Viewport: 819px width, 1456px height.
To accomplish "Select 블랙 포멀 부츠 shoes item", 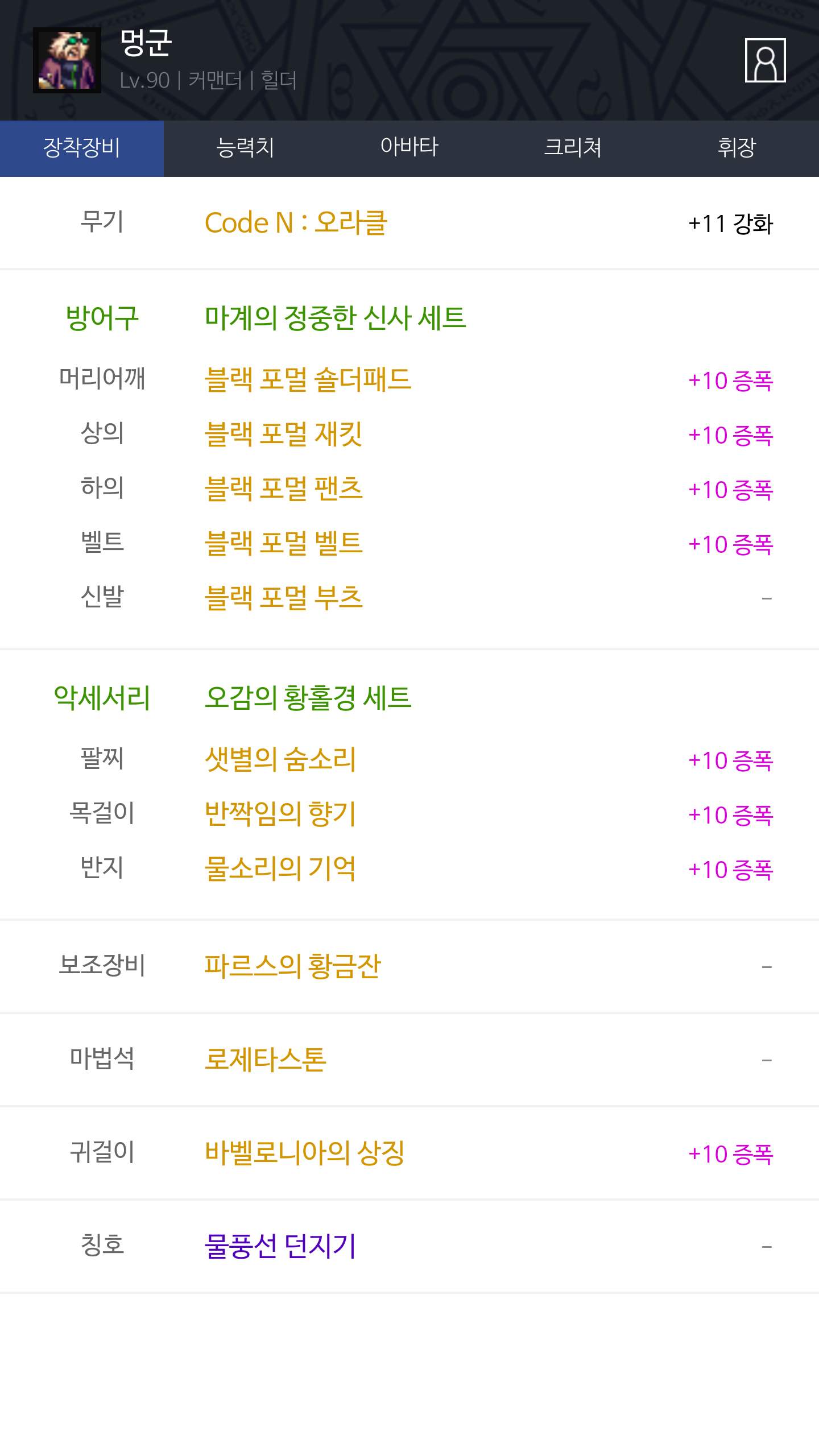I will tap(283, 598).
